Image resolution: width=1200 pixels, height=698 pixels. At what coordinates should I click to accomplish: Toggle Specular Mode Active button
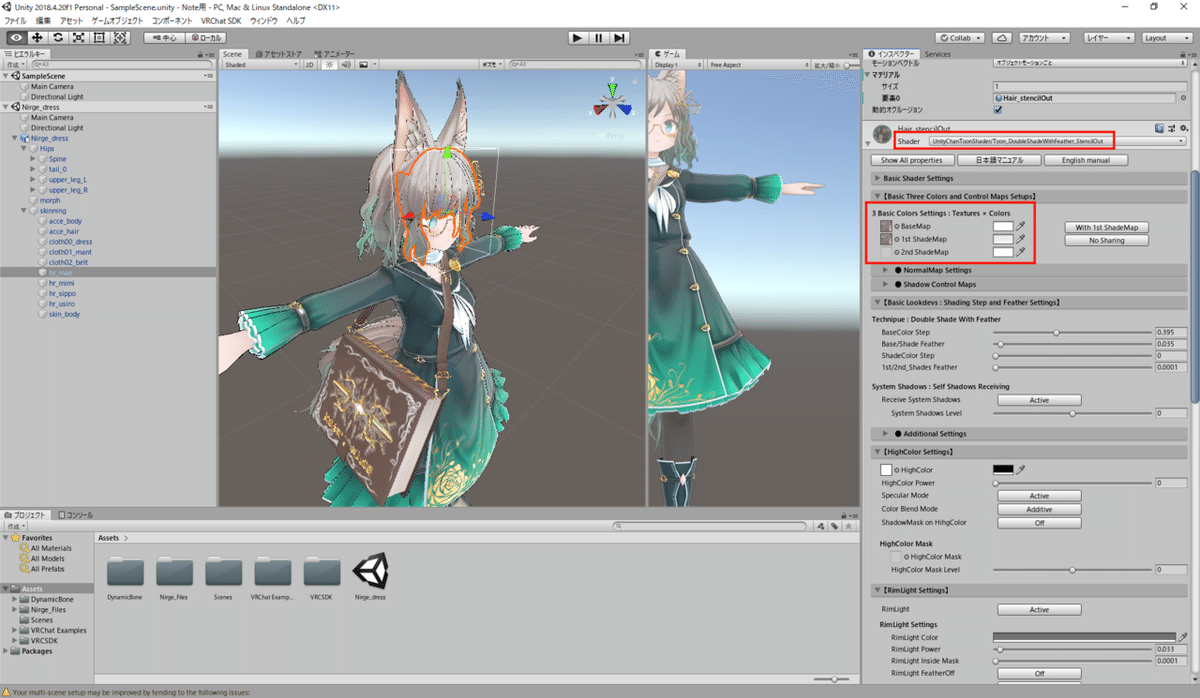1039,496
